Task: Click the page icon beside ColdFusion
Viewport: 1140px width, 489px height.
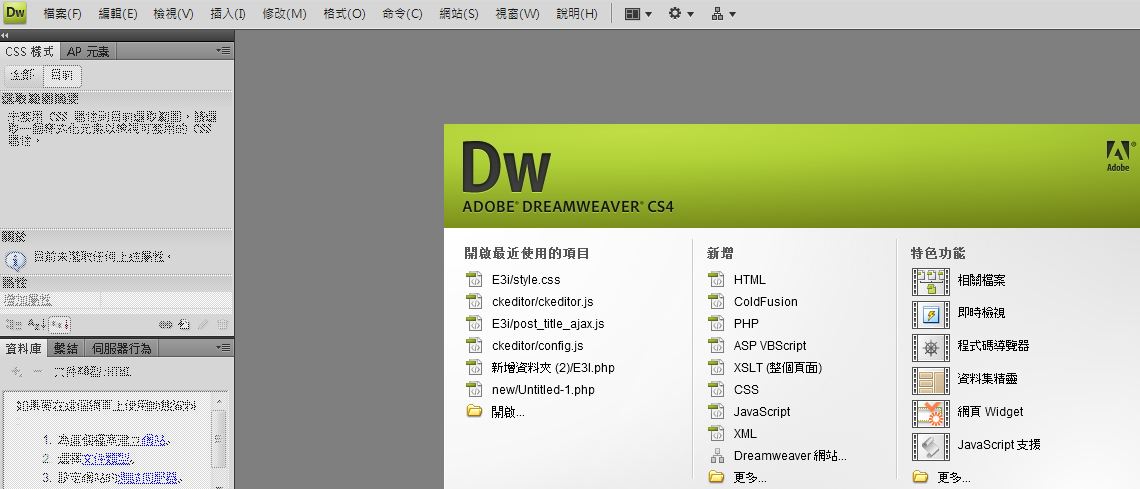Action: pyautogui.click(x=717, y=302)
